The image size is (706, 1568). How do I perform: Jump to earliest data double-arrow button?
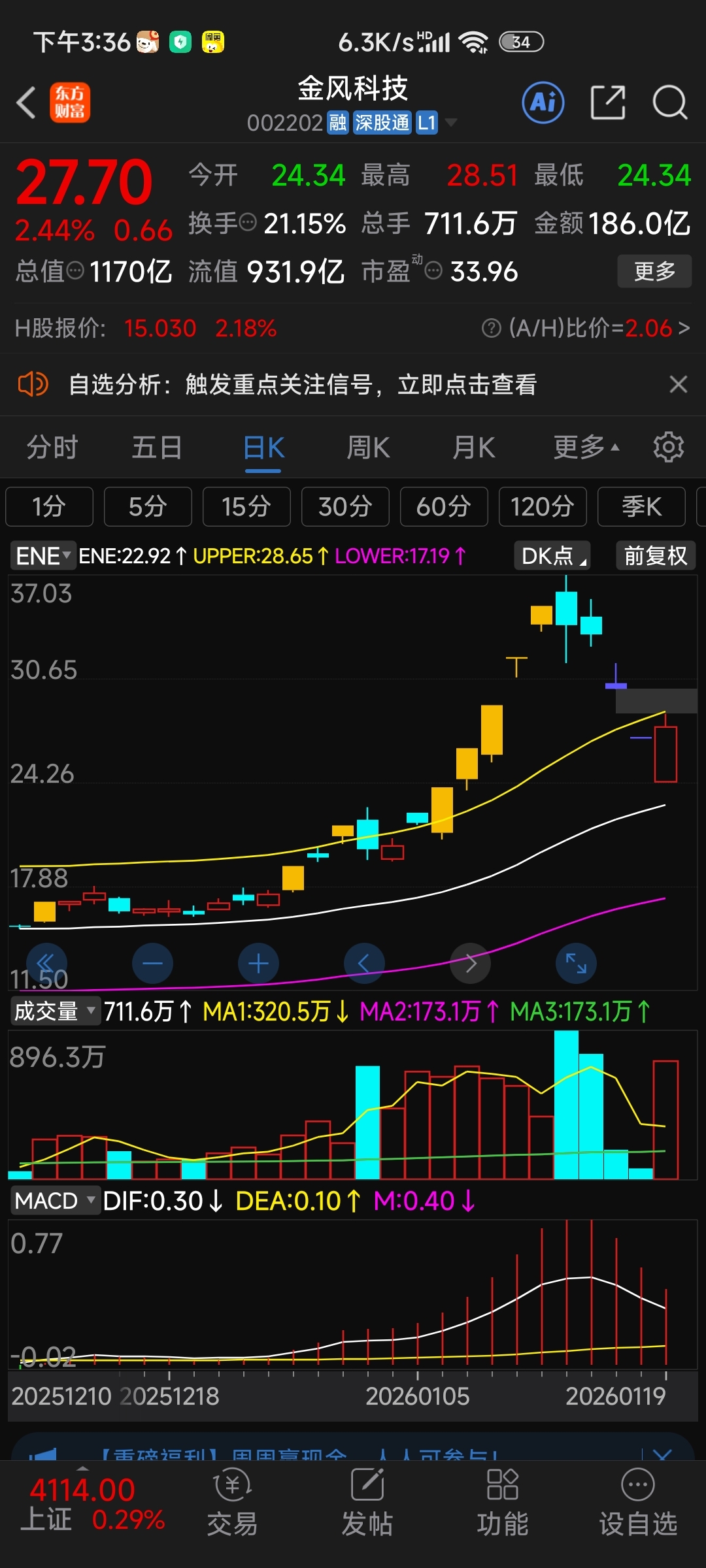(x=46, y=963)
